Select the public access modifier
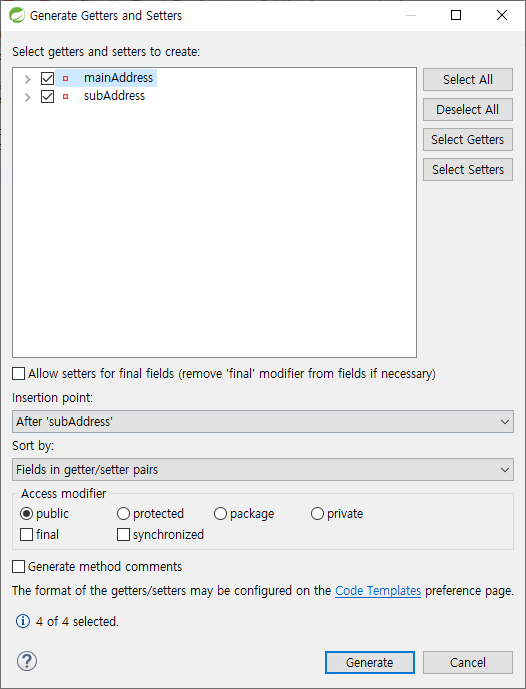The height and width of the screenshot is (689, 526). point(27,513)
